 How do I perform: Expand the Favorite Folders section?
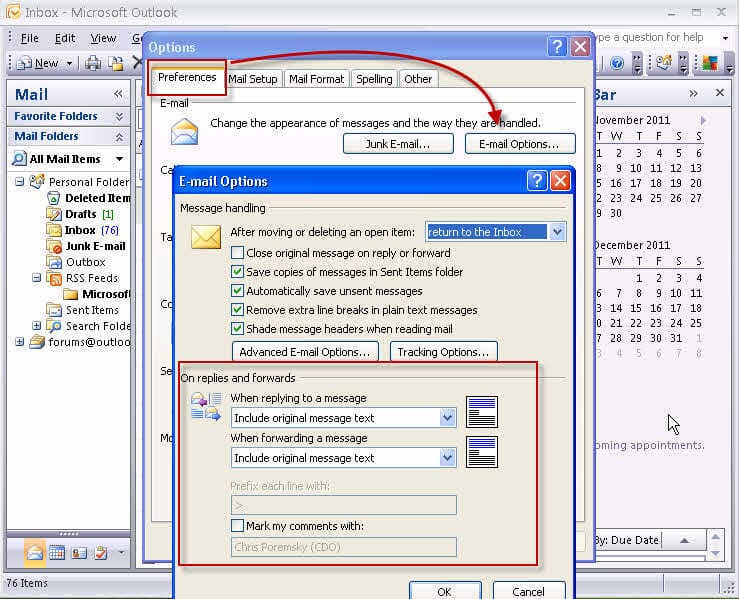(x=119, y=116)
